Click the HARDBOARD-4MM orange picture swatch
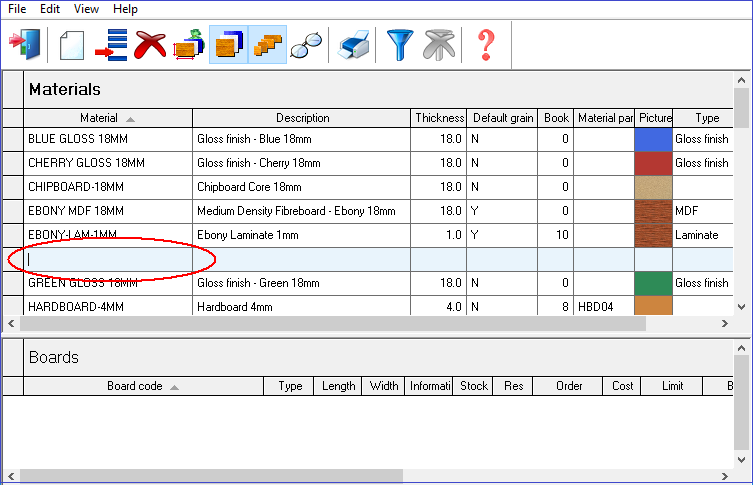Viewport: 753px width, 485px height. coord(653,306)
